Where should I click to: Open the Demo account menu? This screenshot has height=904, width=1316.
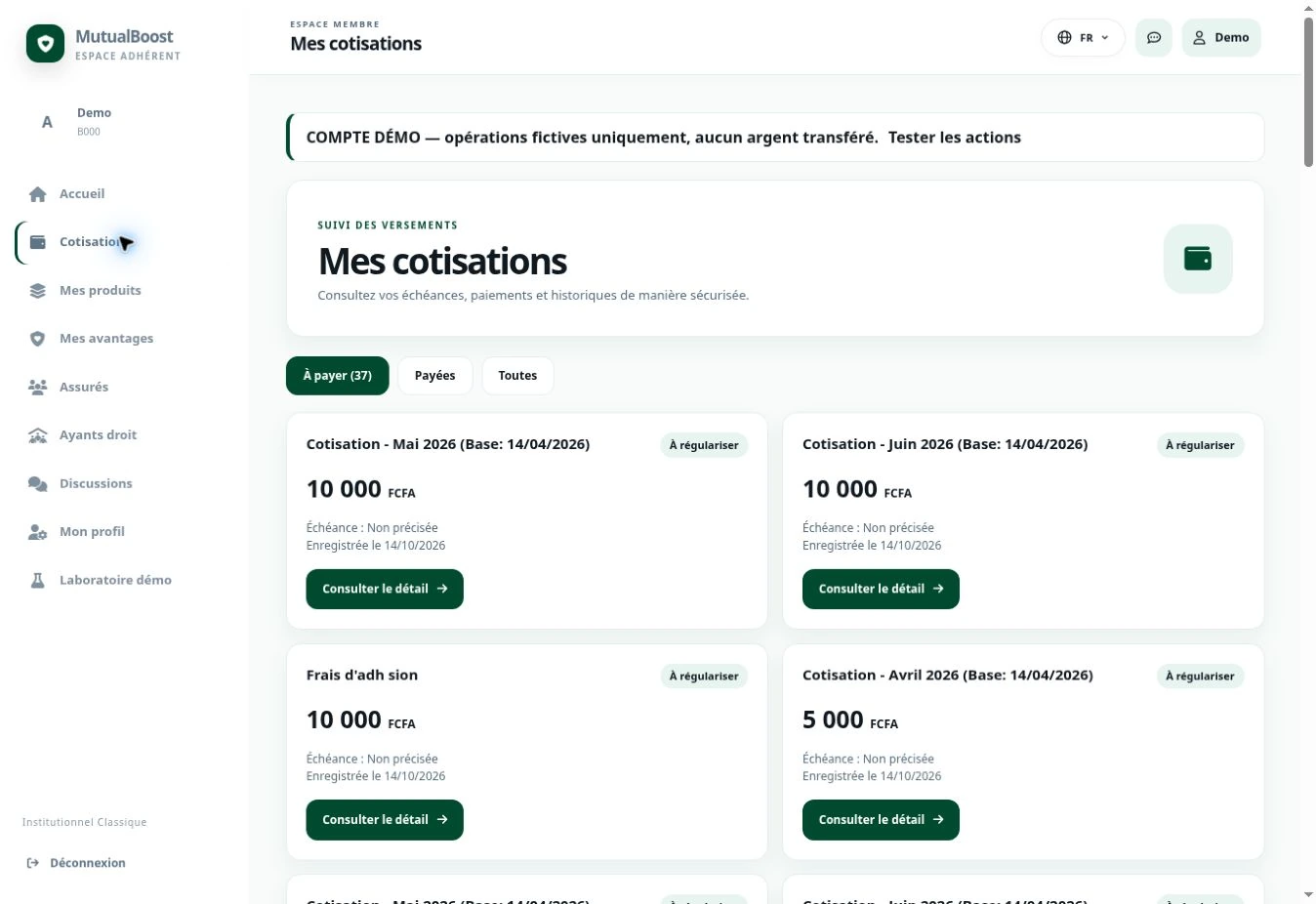(x=1221, y=38)
